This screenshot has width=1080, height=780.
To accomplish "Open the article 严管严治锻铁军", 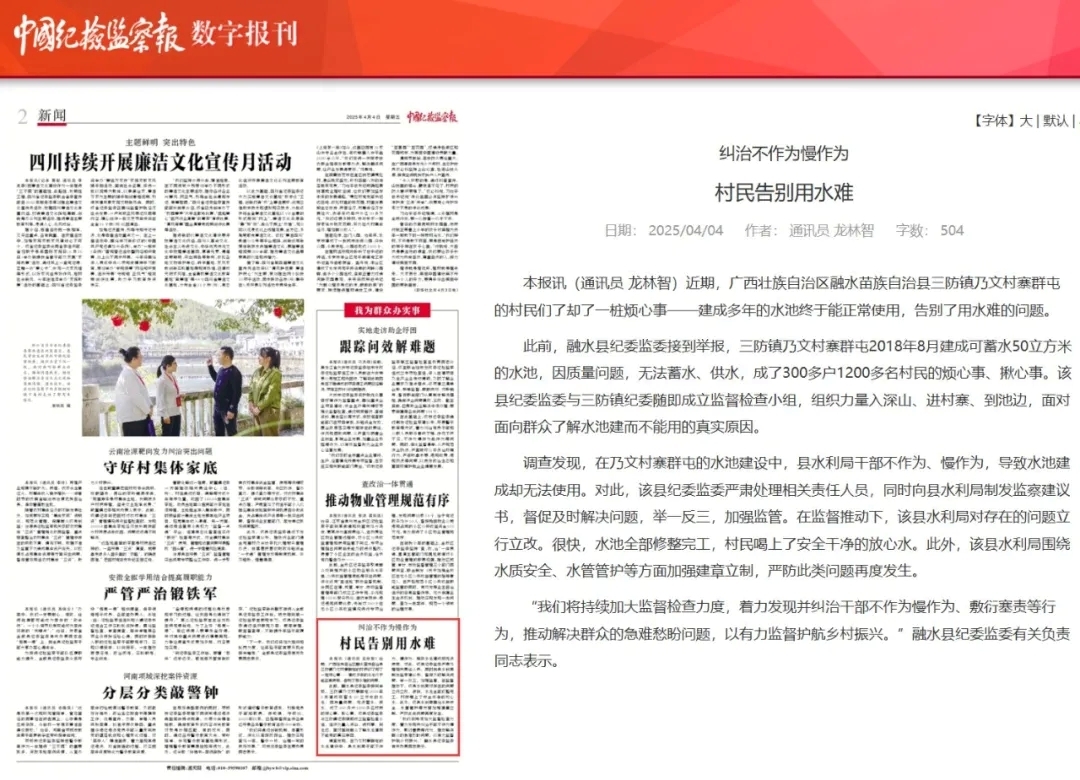I will tap(160, 593).
